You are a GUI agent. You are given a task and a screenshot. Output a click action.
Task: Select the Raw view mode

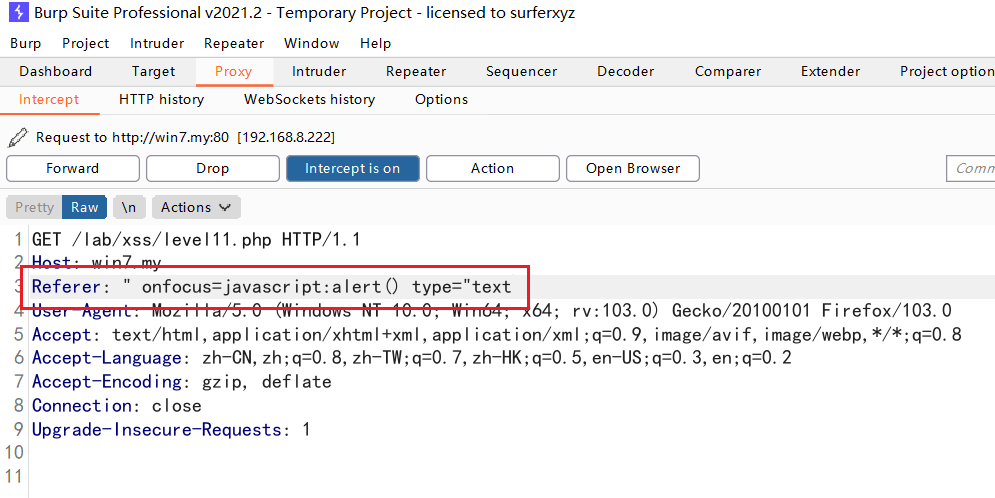pos(84,207)
